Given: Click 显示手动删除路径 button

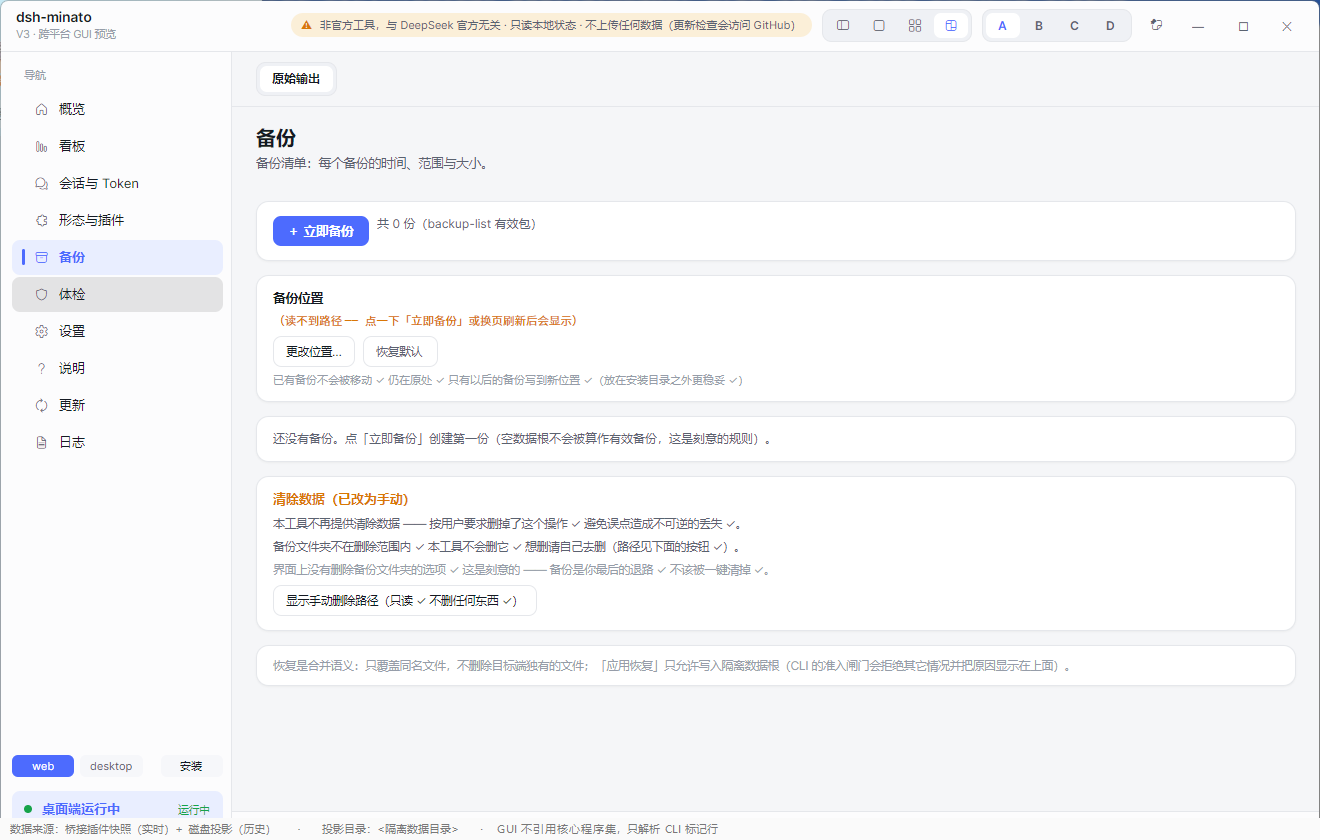Looking at the screenshot, I should click(405, 601).
